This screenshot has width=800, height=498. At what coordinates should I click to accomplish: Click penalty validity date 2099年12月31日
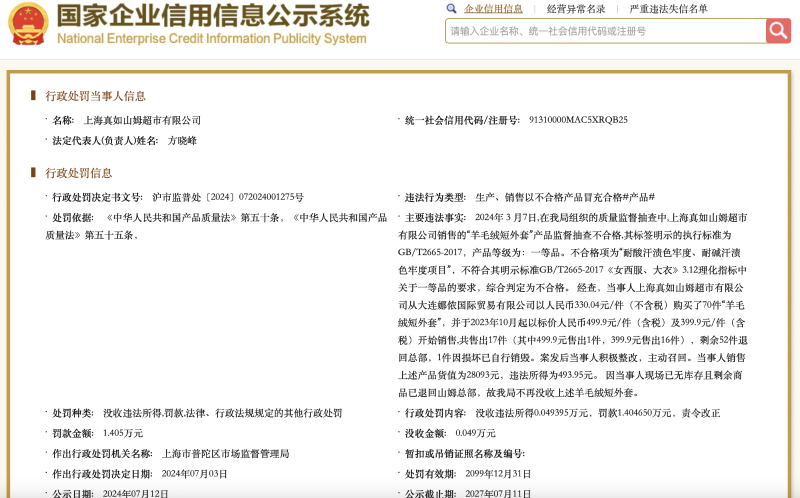coord(498,474)
